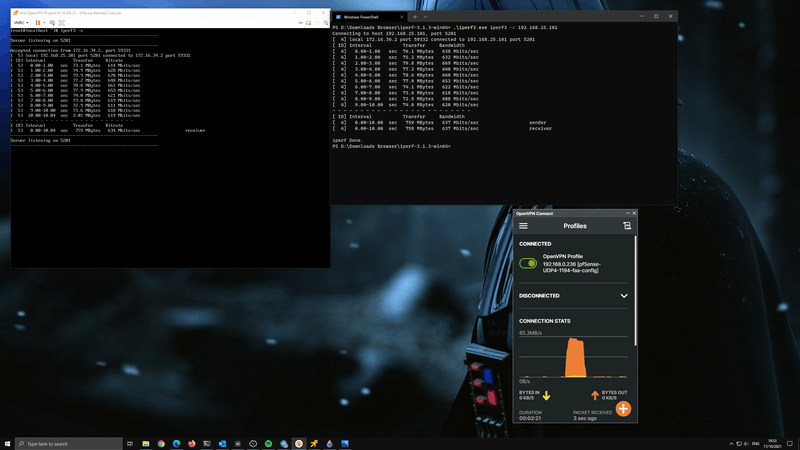Click the keyboard arrows icon in VMRC toolbar

(x=300, y=22)
